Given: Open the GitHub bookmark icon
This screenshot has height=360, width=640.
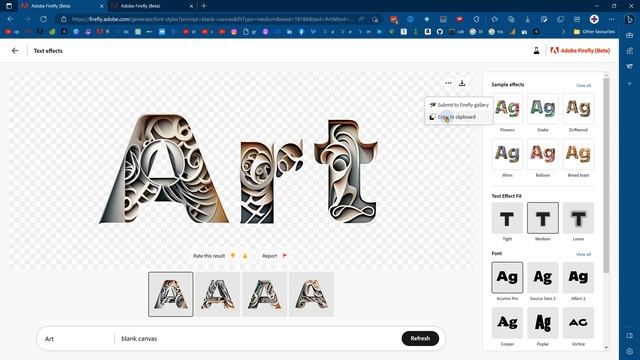Looking at the screenshot, I should (440, 31).
